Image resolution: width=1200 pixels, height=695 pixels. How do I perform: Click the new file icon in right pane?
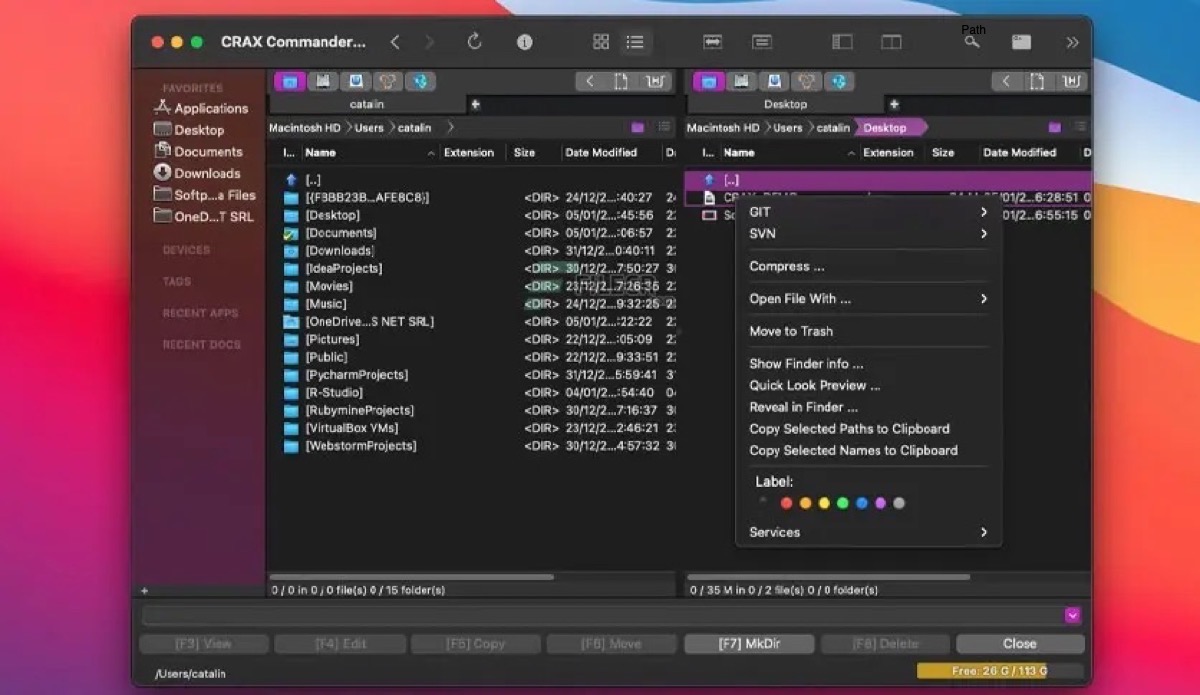(1038, 81)
